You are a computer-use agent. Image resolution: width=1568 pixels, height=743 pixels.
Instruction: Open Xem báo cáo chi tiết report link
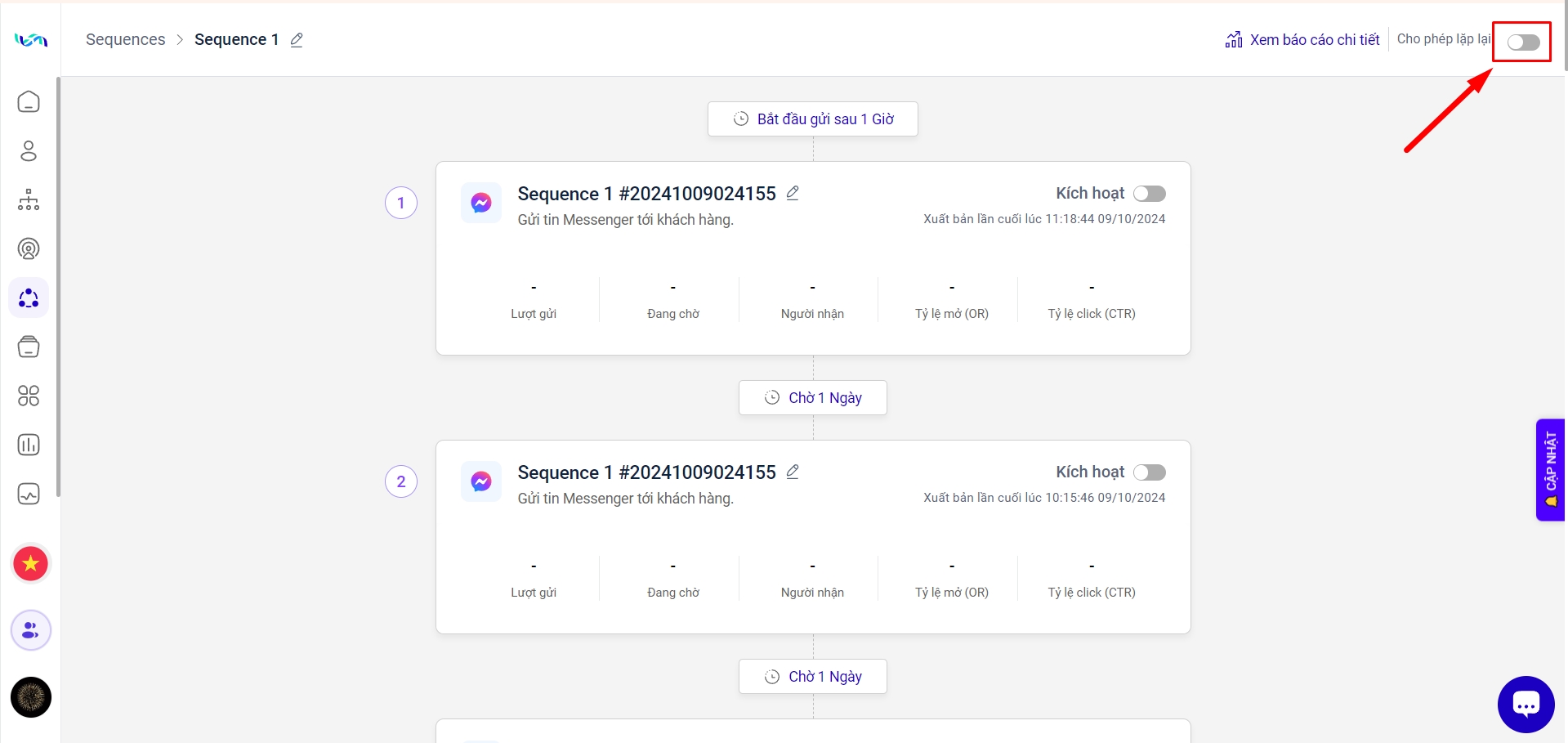coord(1302,40)
